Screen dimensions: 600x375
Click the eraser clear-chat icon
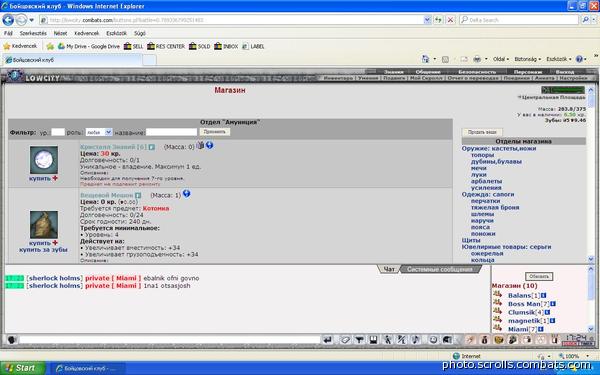pyautogui.click(x=345, y=340)
